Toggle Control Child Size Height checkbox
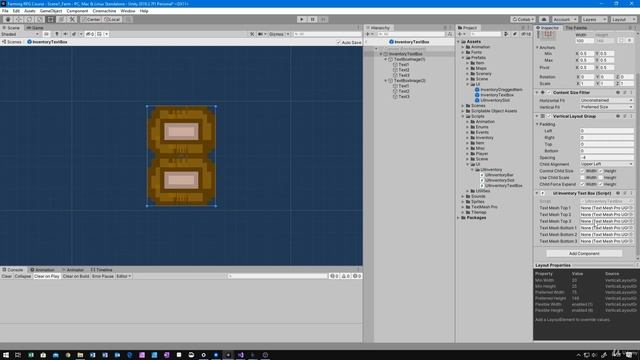The height and width of the screenshot is (360, 640). [601, 171]
